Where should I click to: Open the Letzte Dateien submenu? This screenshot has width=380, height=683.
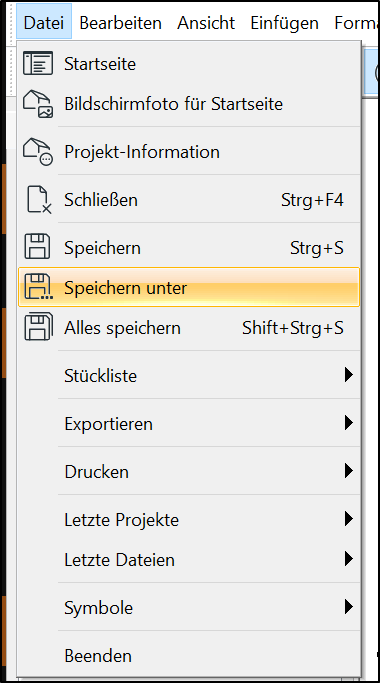point(190,559)
